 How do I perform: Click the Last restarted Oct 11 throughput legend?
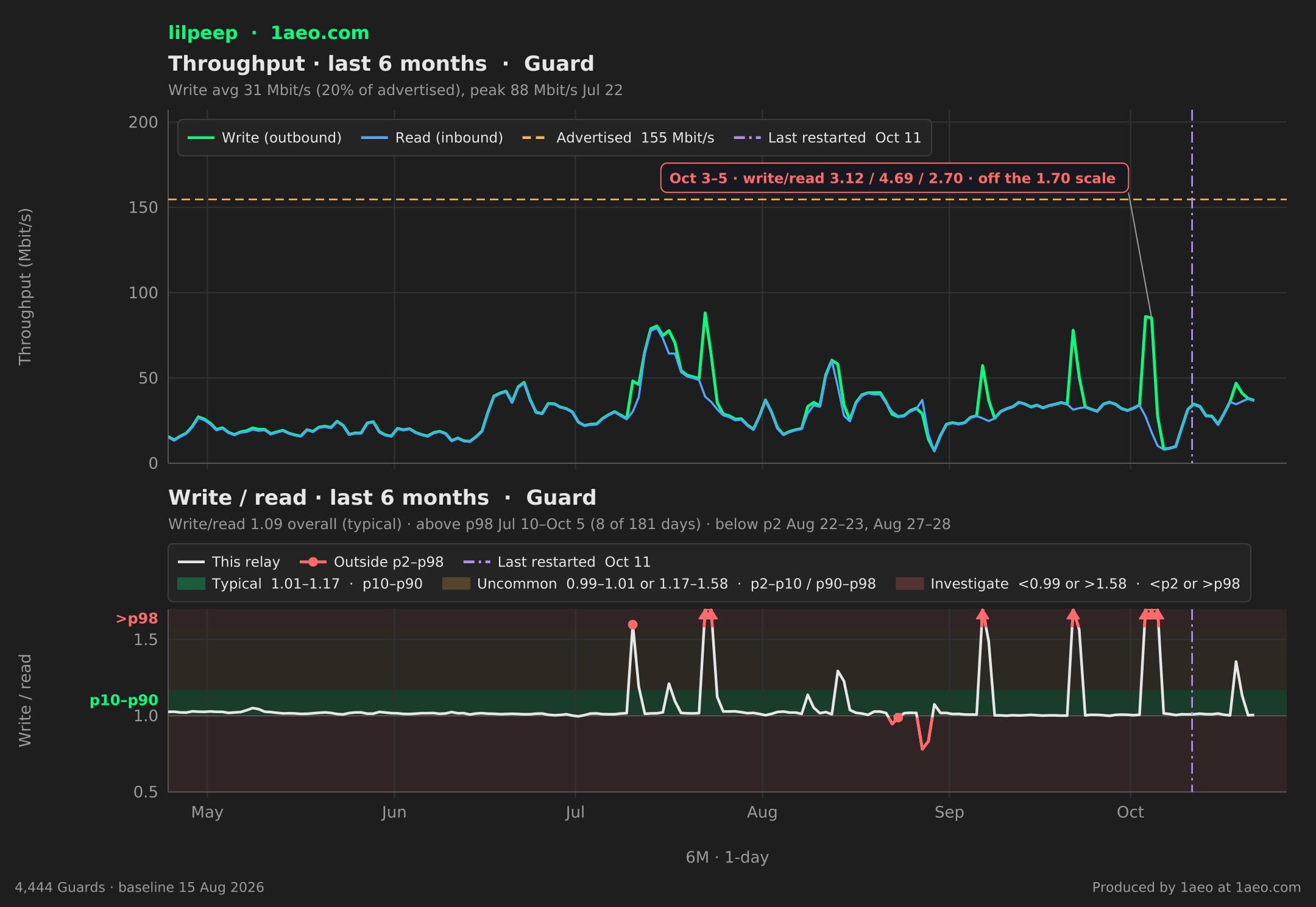pyautogui.click(x=827, y=138)
